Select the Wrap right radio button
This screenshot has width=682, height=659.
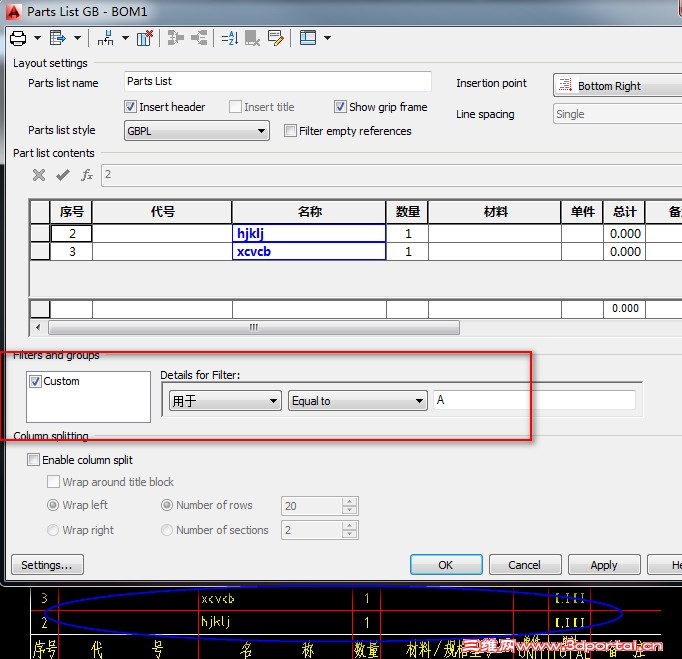[x=53, y=530]
